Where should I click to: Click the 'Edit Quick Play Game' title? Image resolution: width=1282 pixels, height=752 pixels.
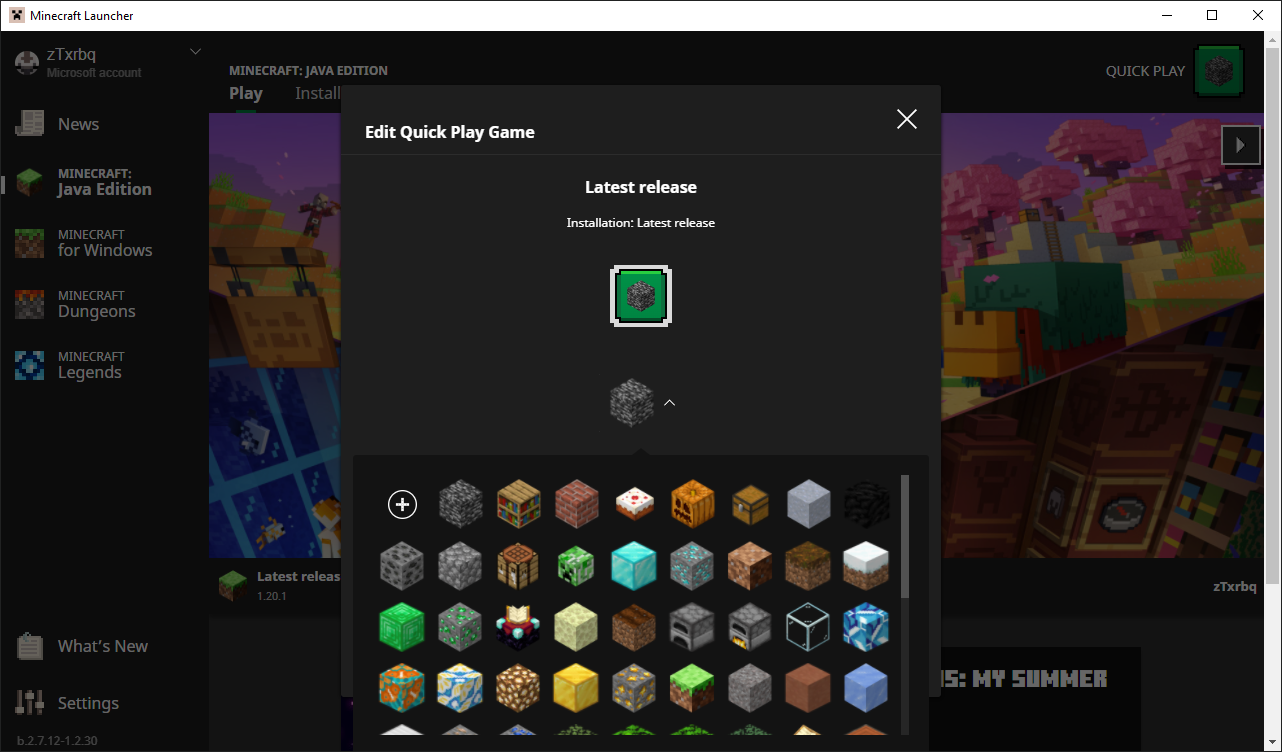coord(450,132)
